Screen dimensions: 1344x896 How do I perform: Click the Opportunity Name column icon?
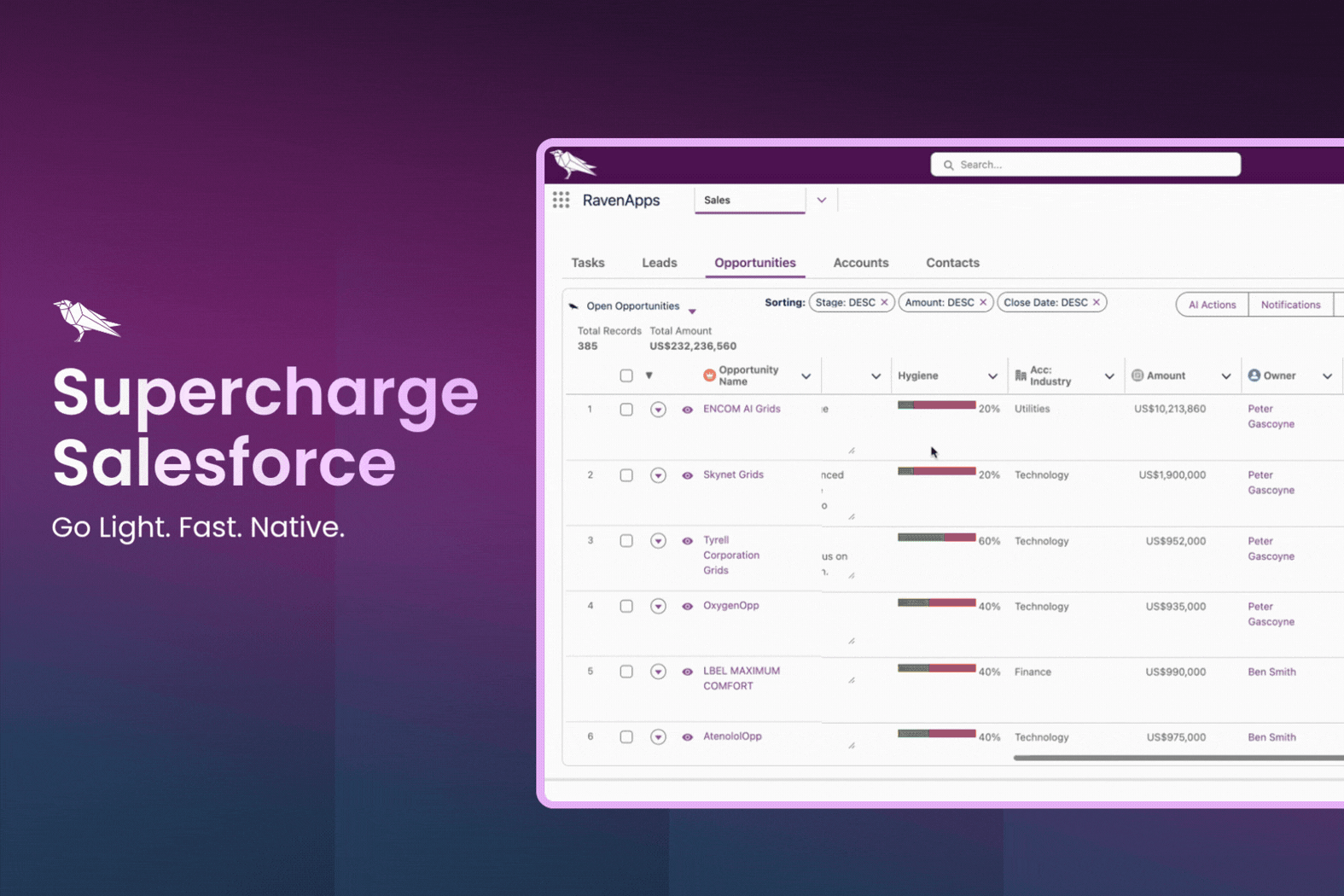(709, 375)
